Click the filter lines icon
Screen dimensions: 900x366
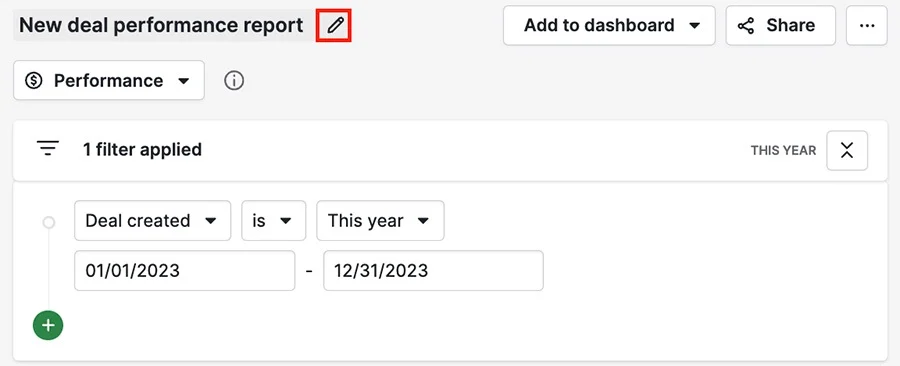click(48, 149)
